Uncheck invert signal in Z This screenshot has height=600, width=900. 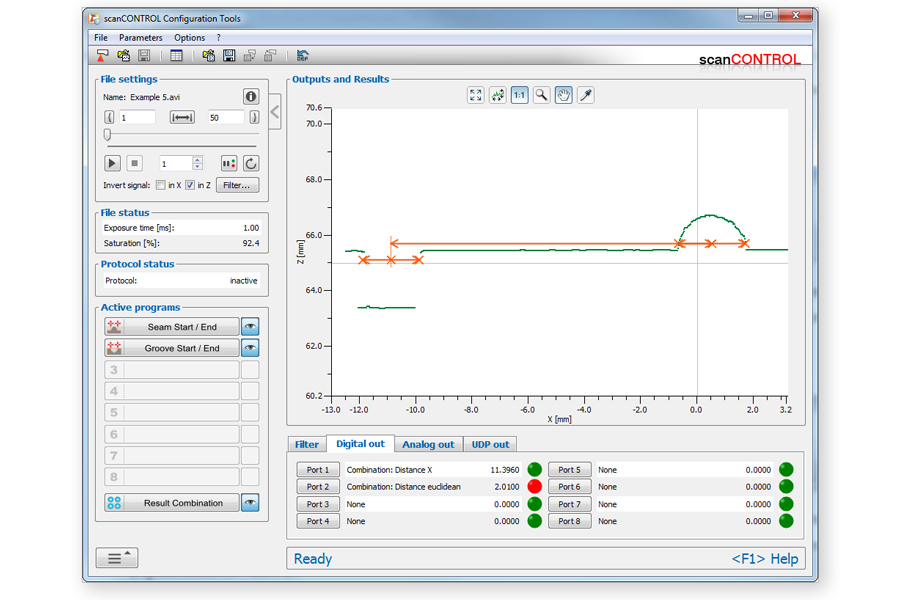point(190,185)
